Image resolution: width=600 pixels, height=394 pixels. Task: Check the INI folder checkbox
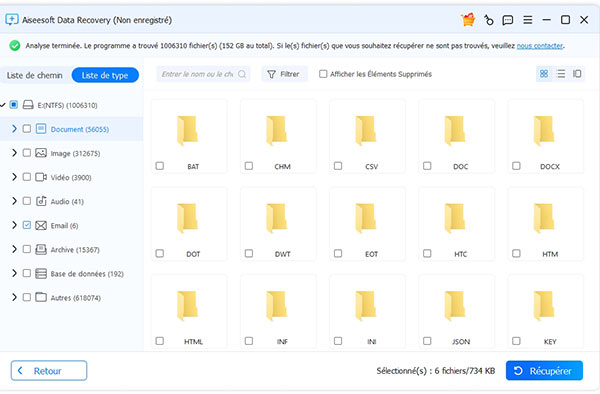338,340
